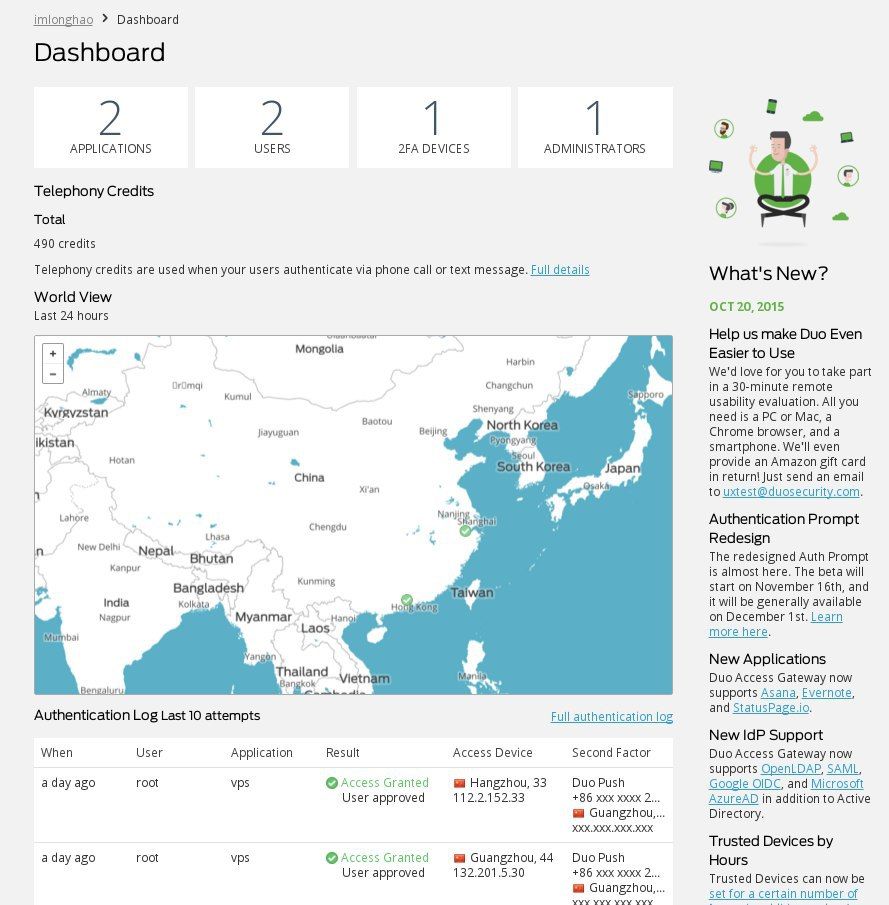The width and height of the screenshot is (889, 905).
Task: Open the Administrators count tile
Action: (594, 127)
